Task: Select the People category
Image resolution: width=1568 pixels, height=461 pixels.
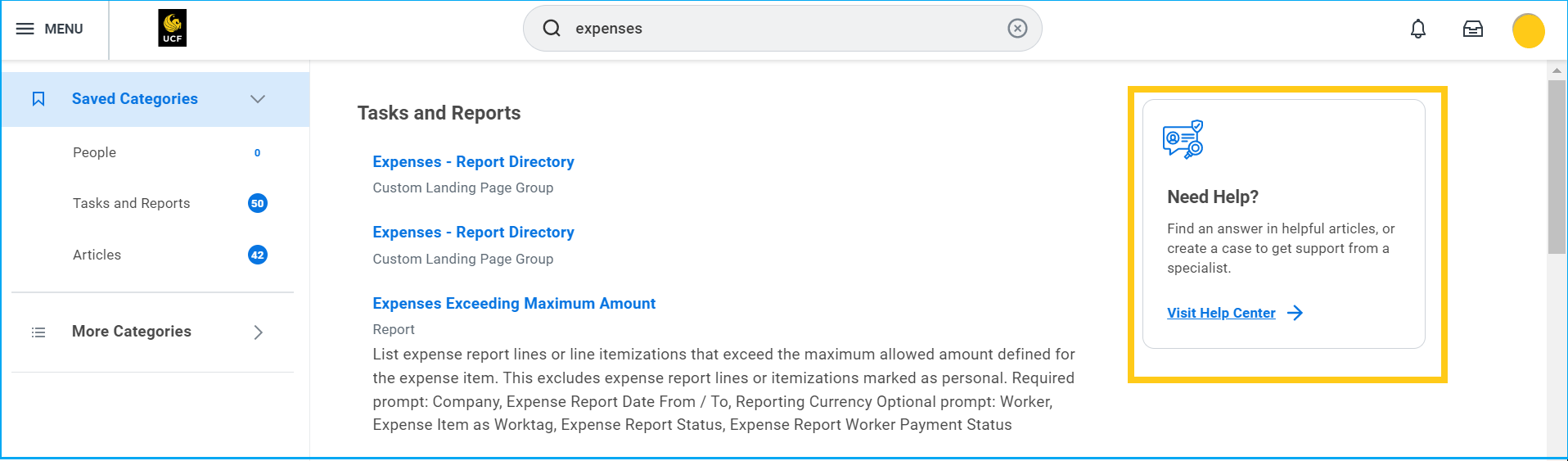Action: [94, 152]
